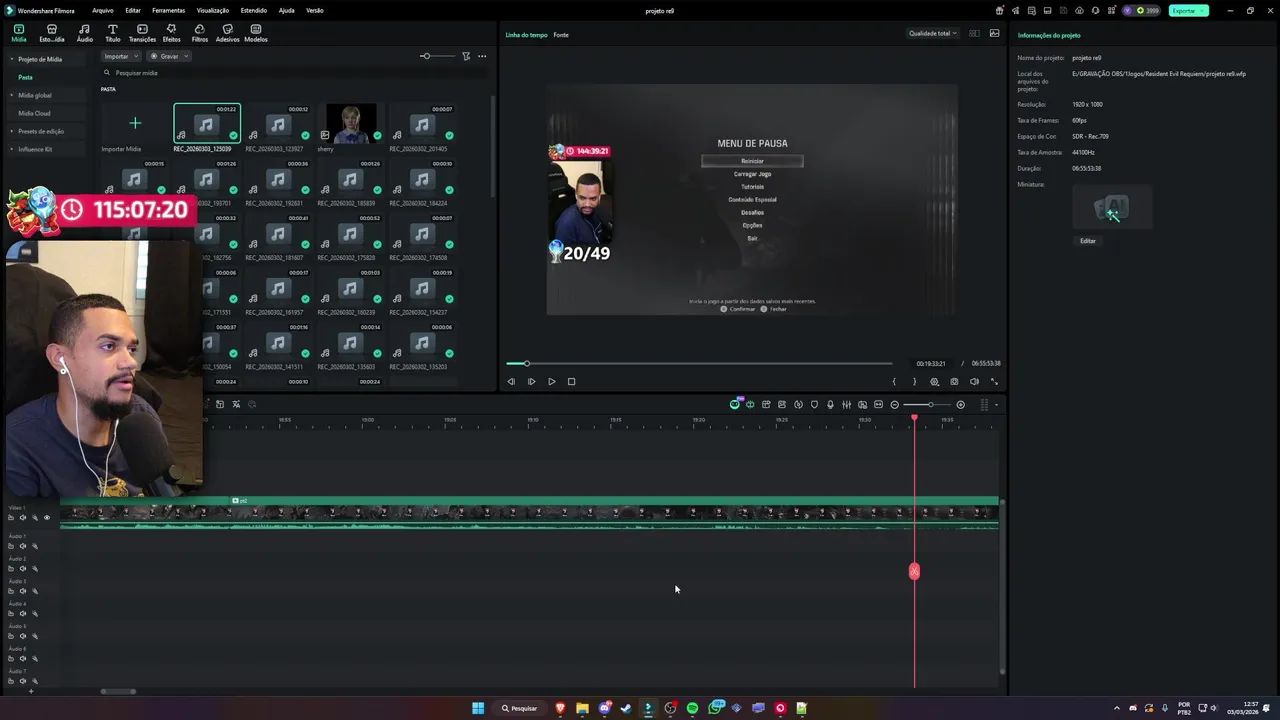Mute the Áudio 4 track
This screenshot has height=720, width=1280.
[23, 613]
